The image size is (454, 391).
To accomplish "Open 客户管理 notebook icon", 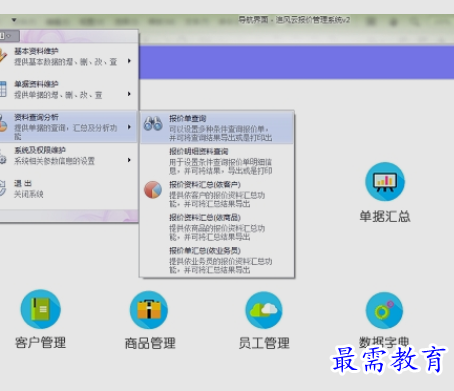I will [40, 309].
